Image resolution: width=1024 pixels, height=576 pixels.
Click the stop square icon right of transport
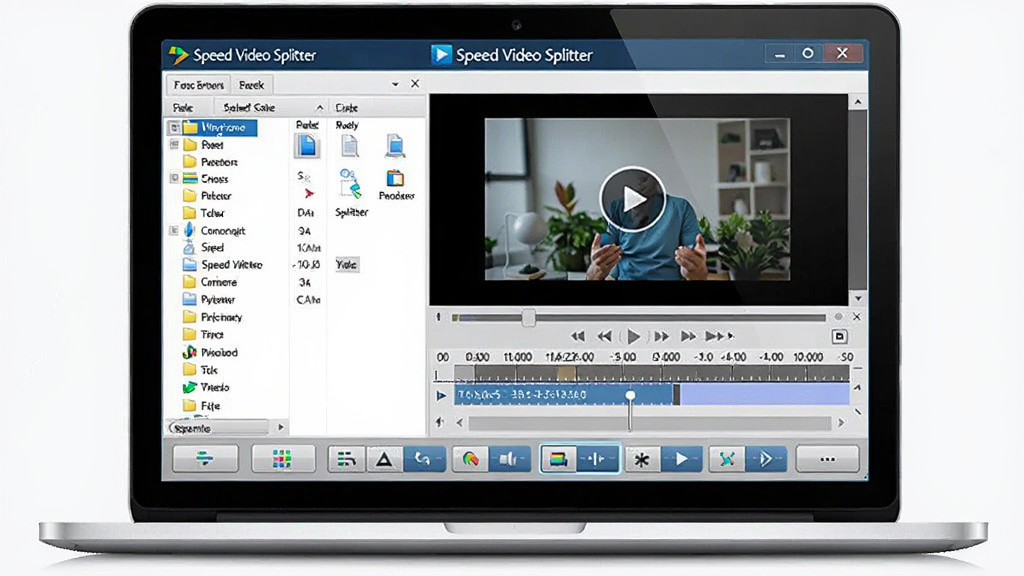(x=839, y=336)
